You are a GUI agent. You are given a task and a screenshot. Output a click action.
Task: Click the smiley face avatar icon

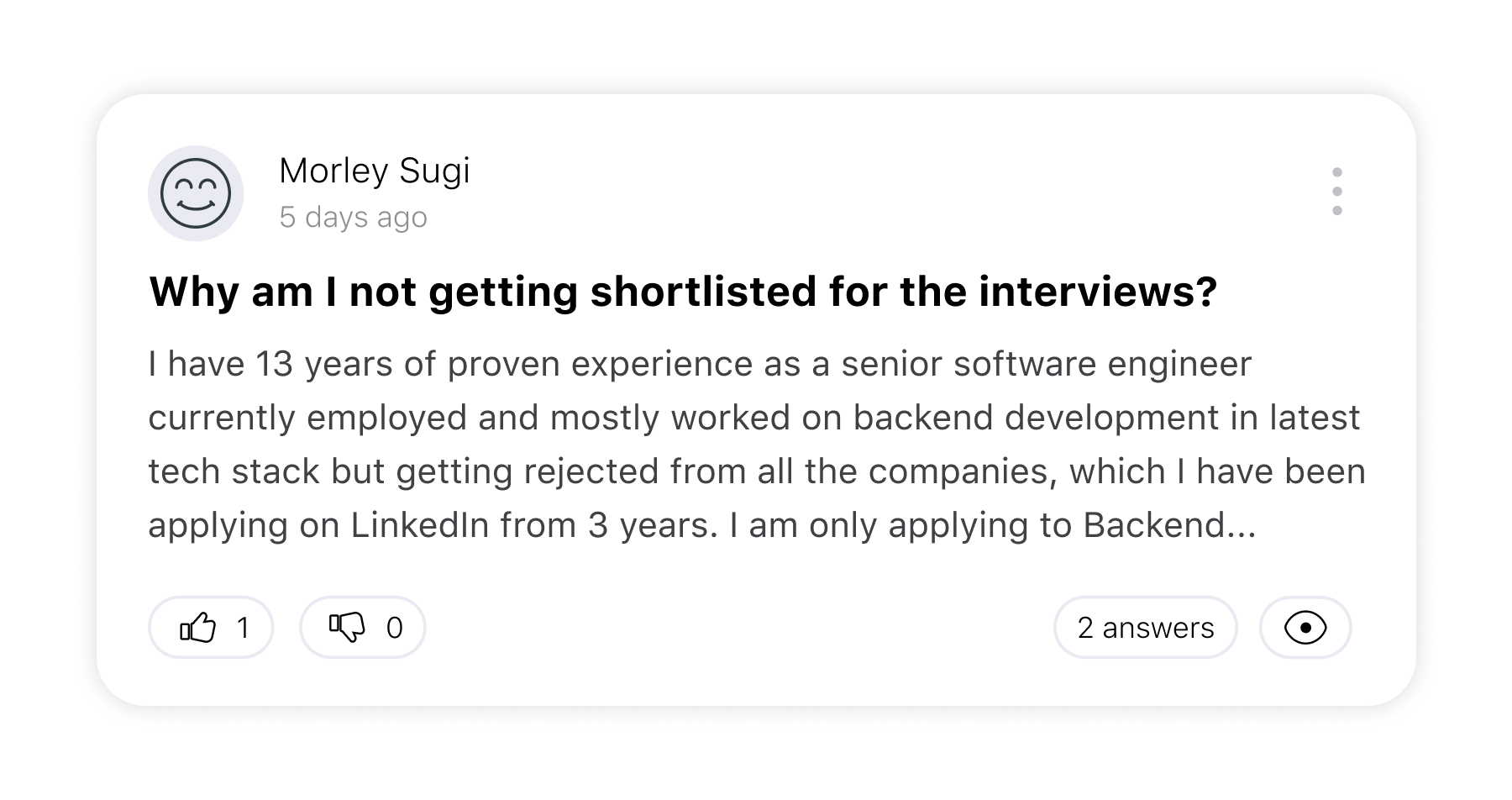pyautogui.click(x=196, y=193)
